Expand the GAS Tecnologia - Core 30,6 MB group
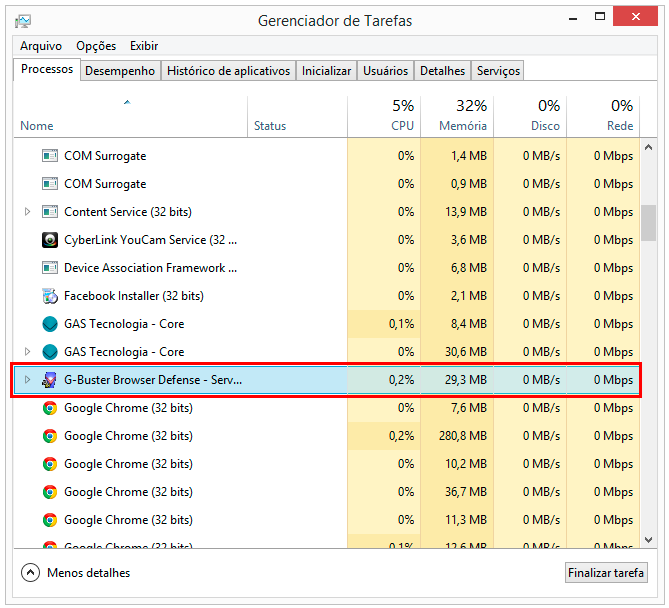The image size is (669, 608). (27, 352)
